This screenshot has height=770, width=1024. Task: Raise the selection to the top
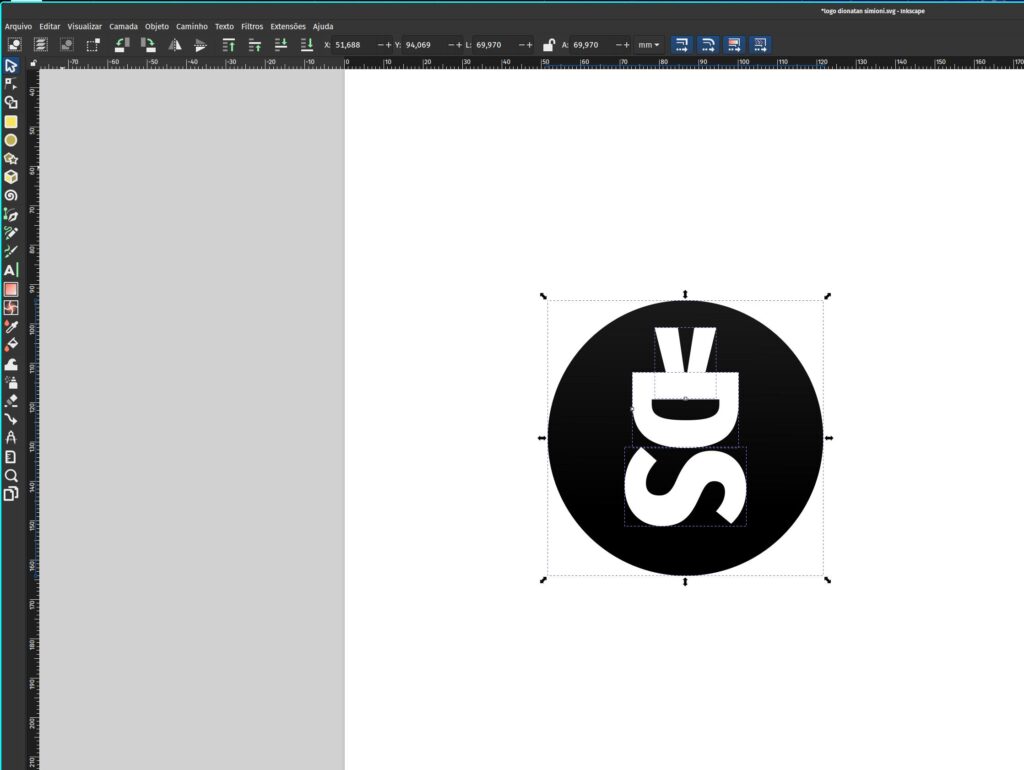(230, 44)
